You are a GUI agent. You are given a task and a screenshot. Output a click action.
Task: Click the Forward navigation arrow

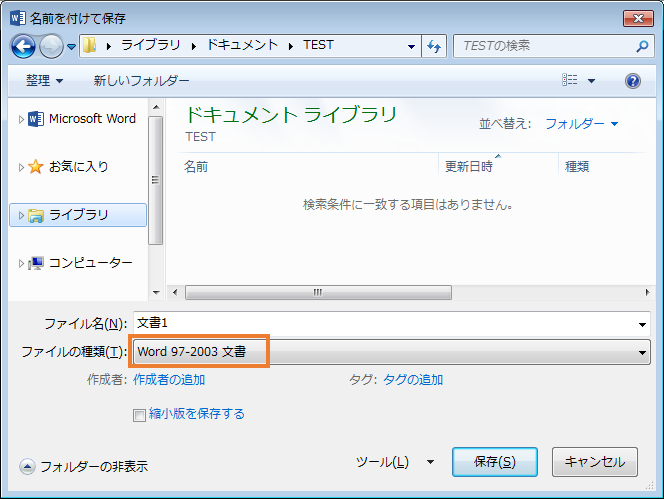51,46
